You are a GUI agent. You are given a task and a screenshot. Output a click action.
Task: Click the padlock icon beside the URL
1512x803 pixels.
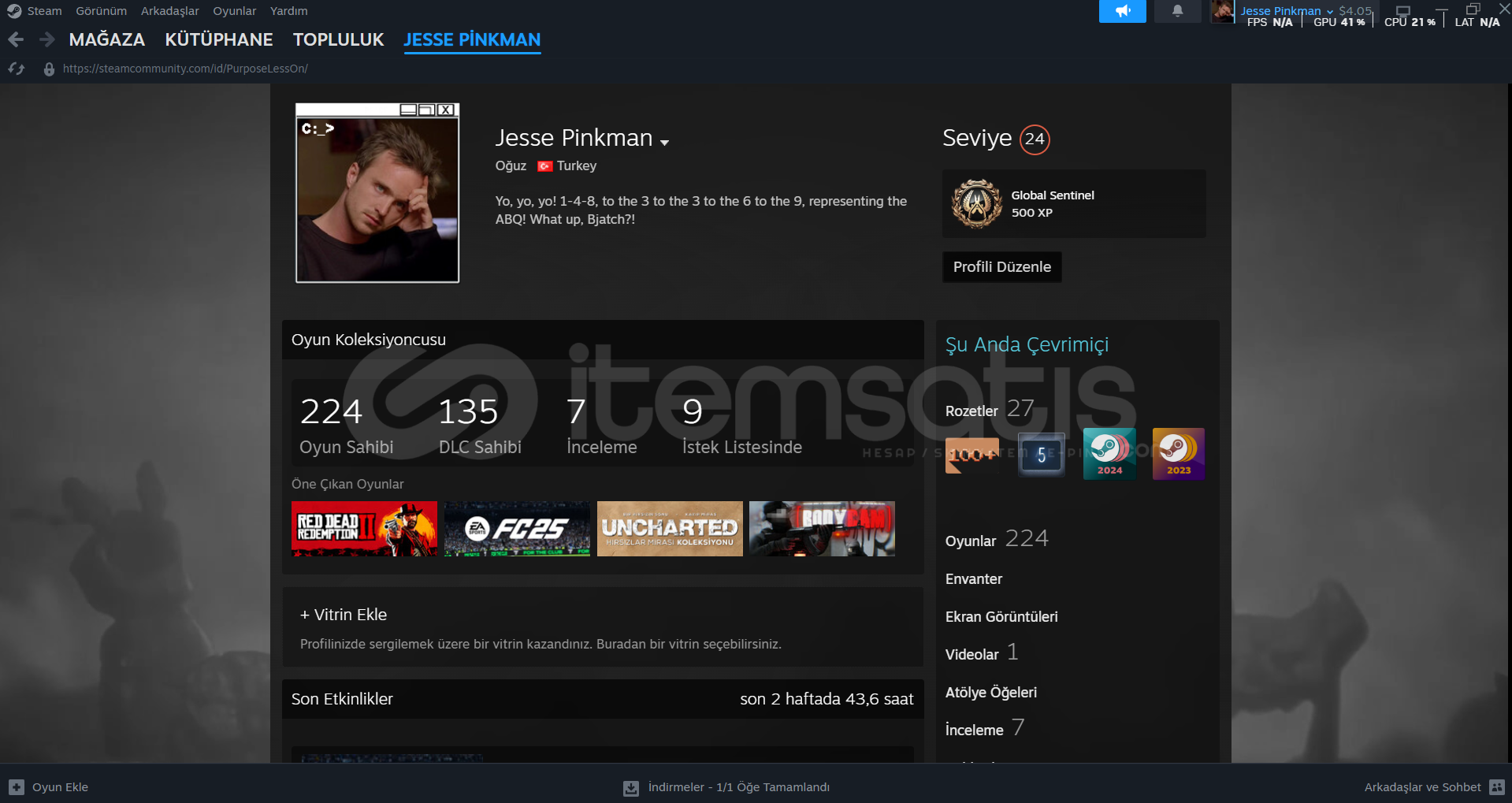pyautogui.click(x=49, y=69)
